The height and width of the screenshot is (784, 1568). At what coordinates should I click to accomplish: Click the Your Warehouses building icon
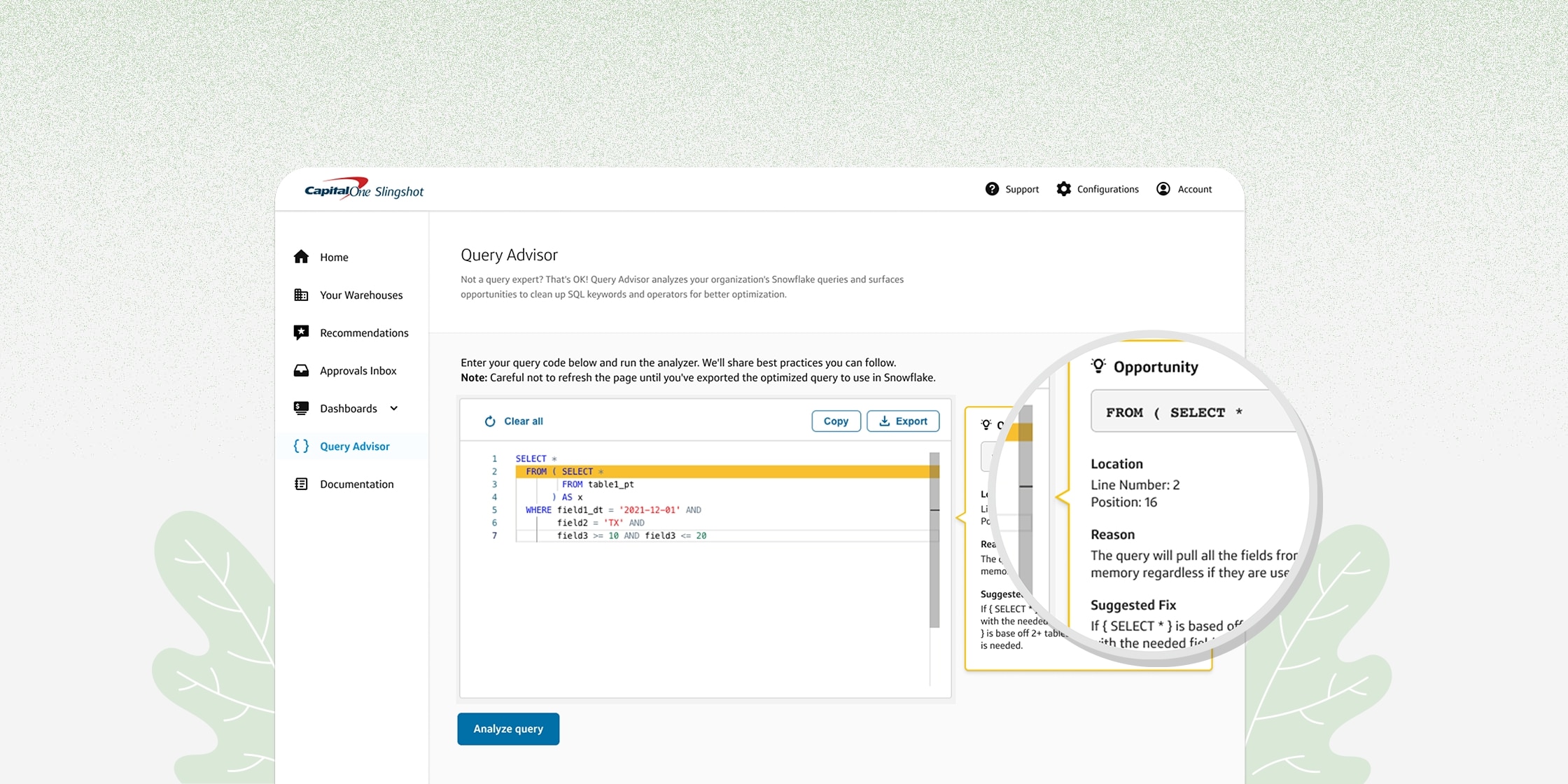pyautogui.click(x=301, y=295)
